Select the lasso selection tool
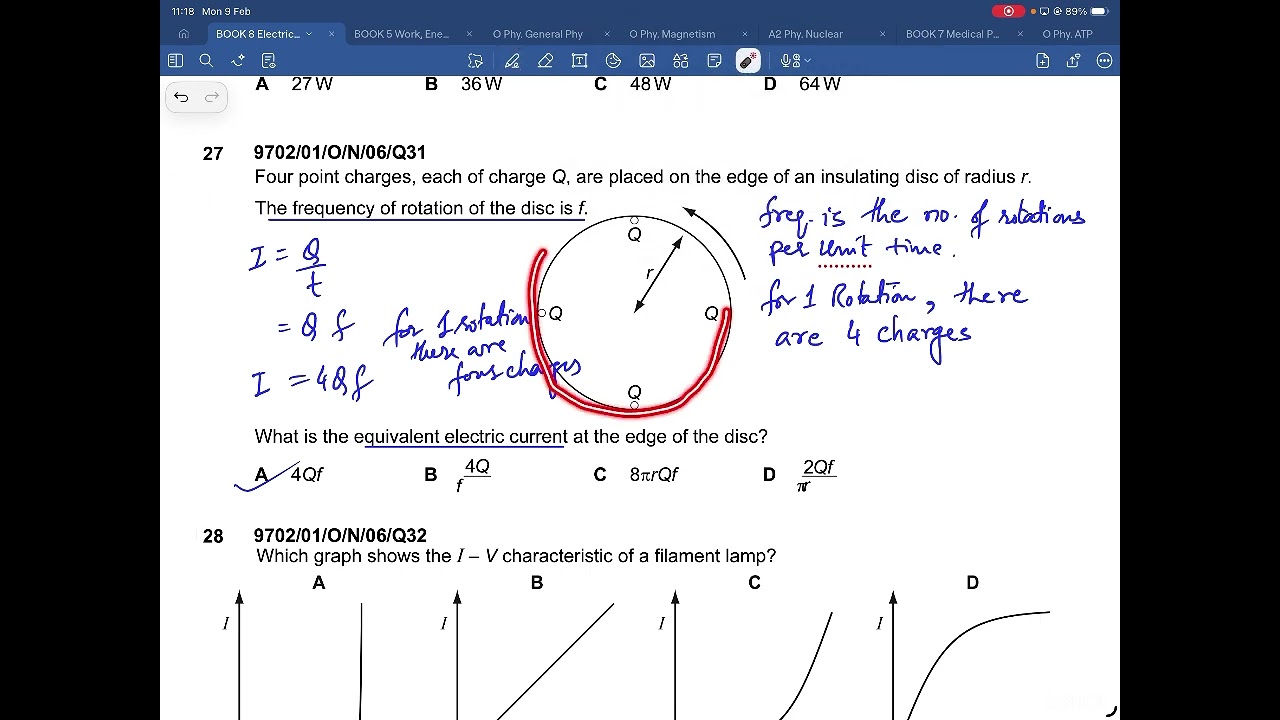1280x720 pixels. click(x=476, y=61)
